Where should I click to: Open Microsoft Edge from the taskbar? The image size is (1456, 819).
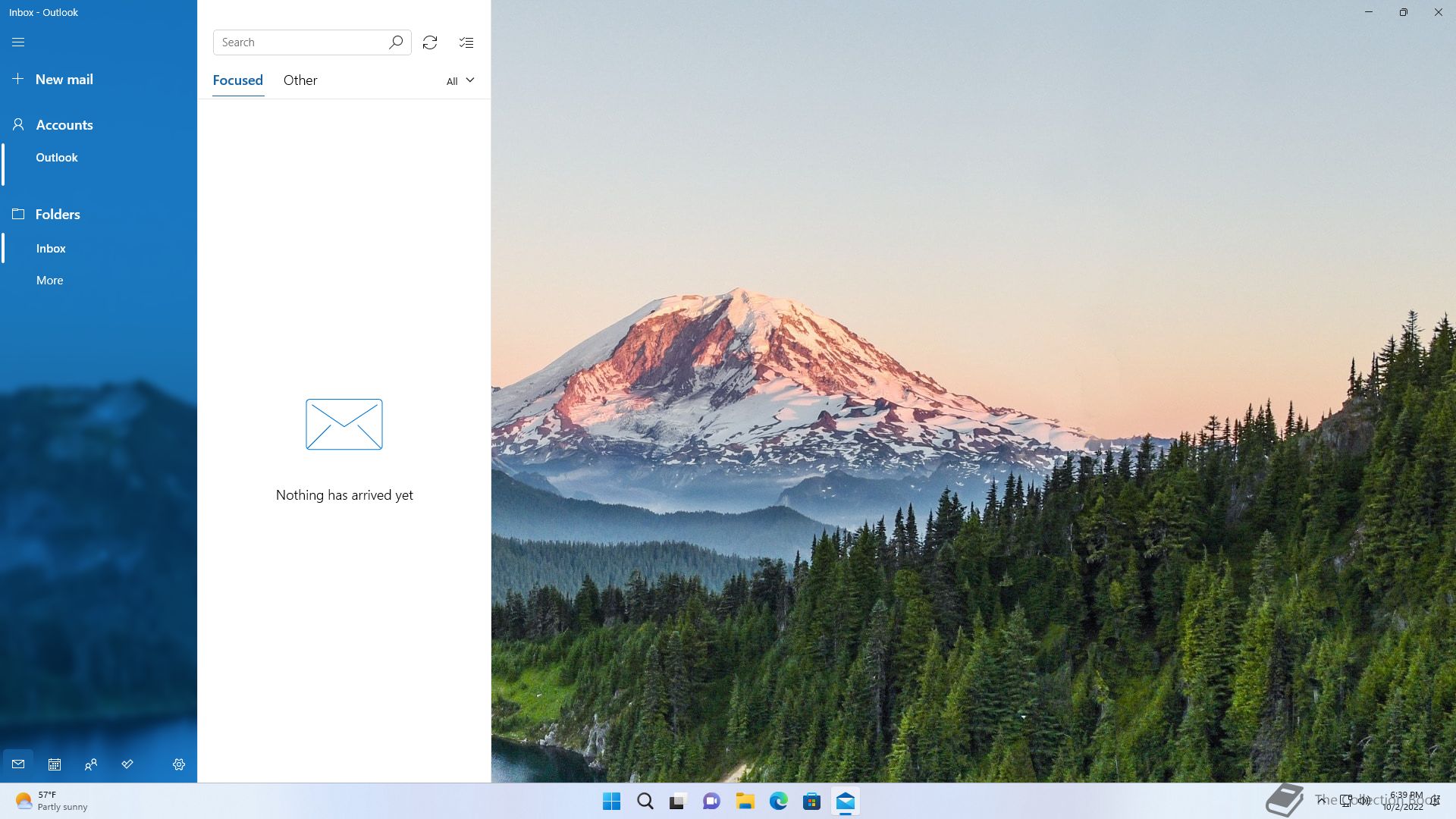point(778,802)
